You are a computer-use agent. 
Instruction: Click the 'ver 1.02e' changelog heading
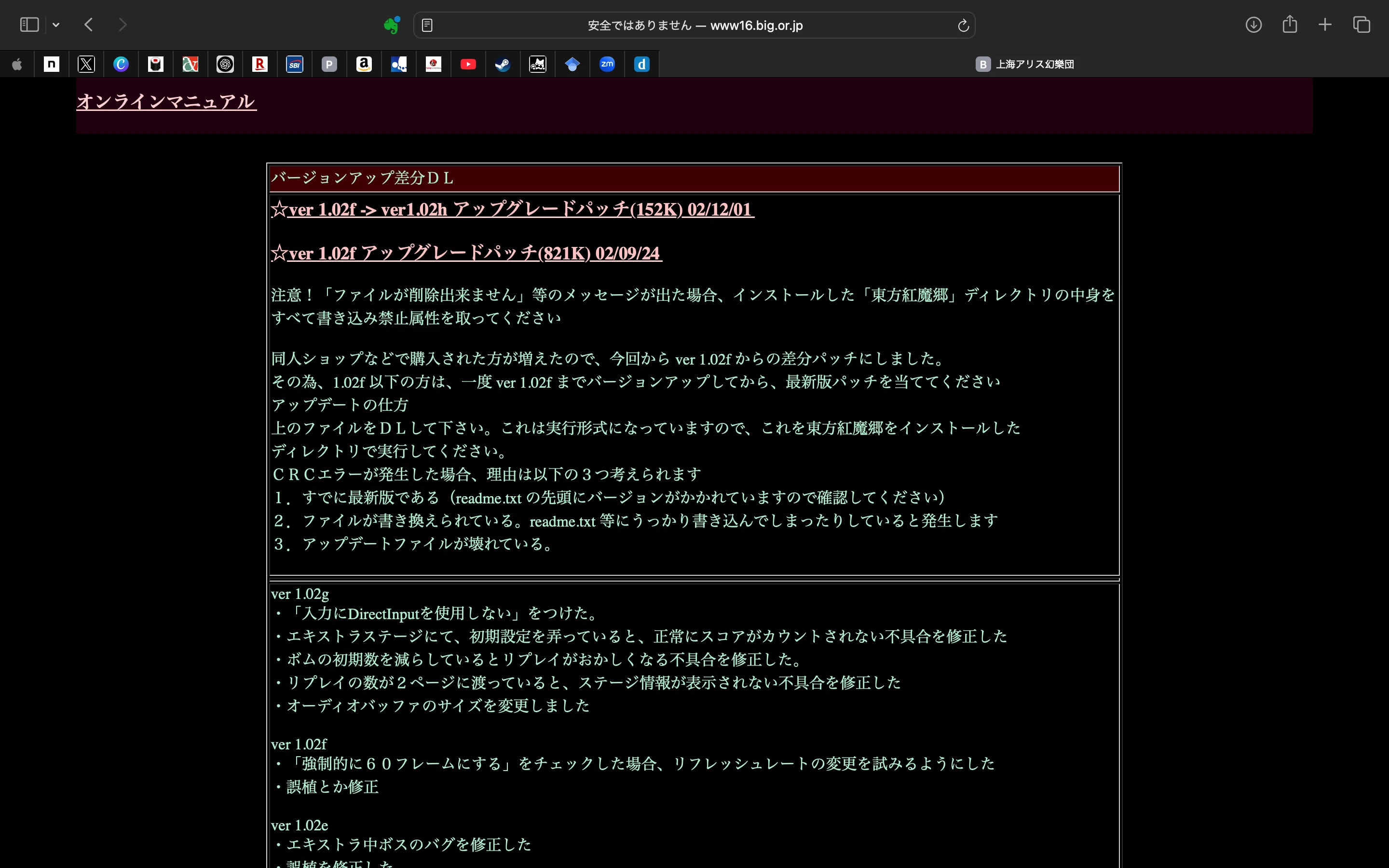(299, 825)
